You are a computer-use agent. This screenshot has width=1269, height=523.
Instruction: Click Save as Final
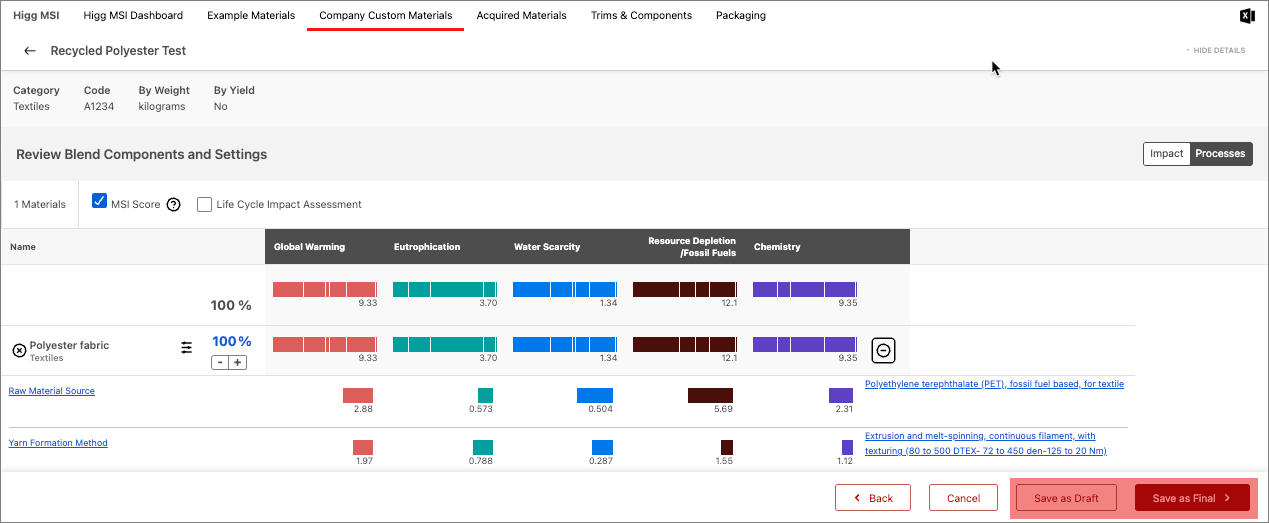1192,498
